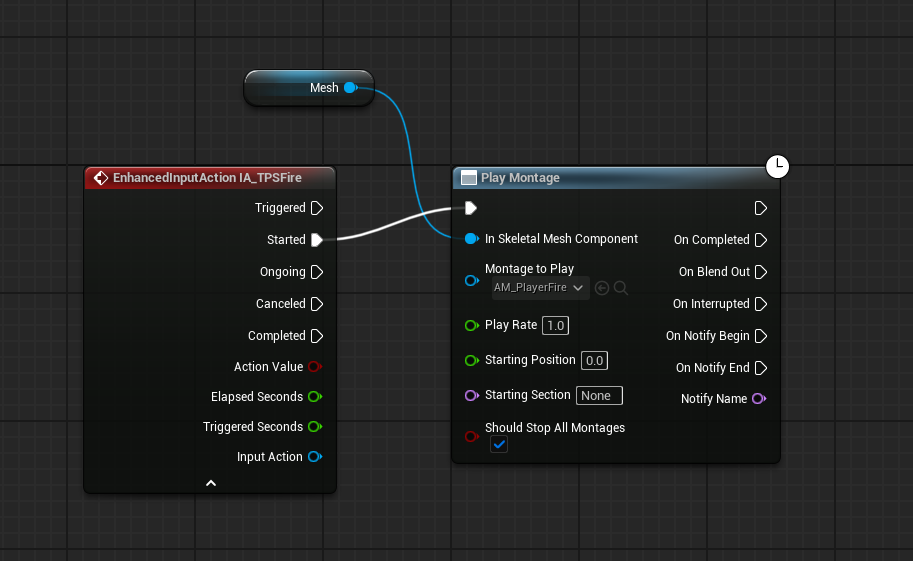Click the Should Stop All Montages pin
The width and height of the screenshot is (913, 561).
[472, 436]
